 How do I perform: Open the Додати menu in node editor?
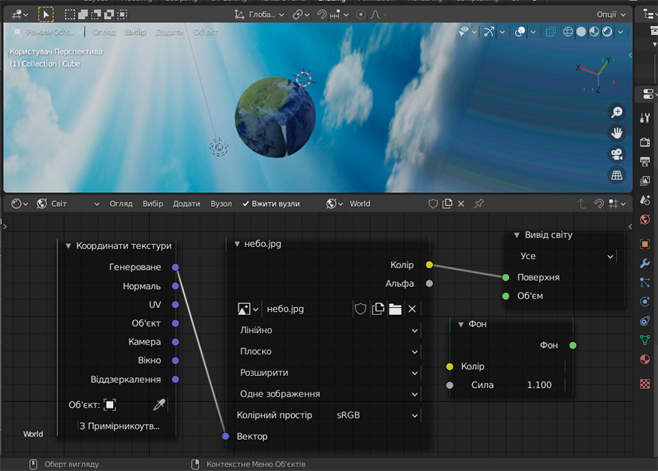pos(186,204)
